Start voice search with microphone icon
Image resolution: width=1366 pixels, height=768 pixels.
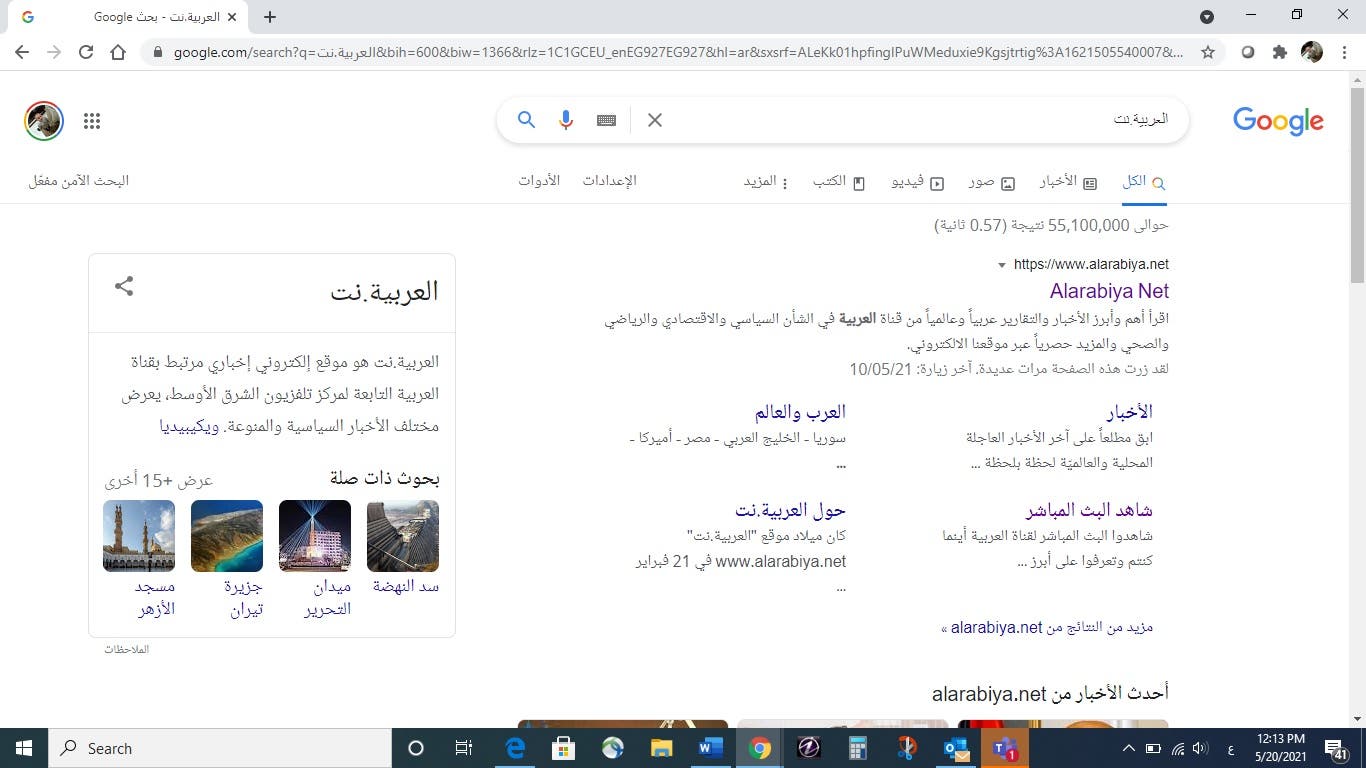pyautogui.click(x=566, y=120)
